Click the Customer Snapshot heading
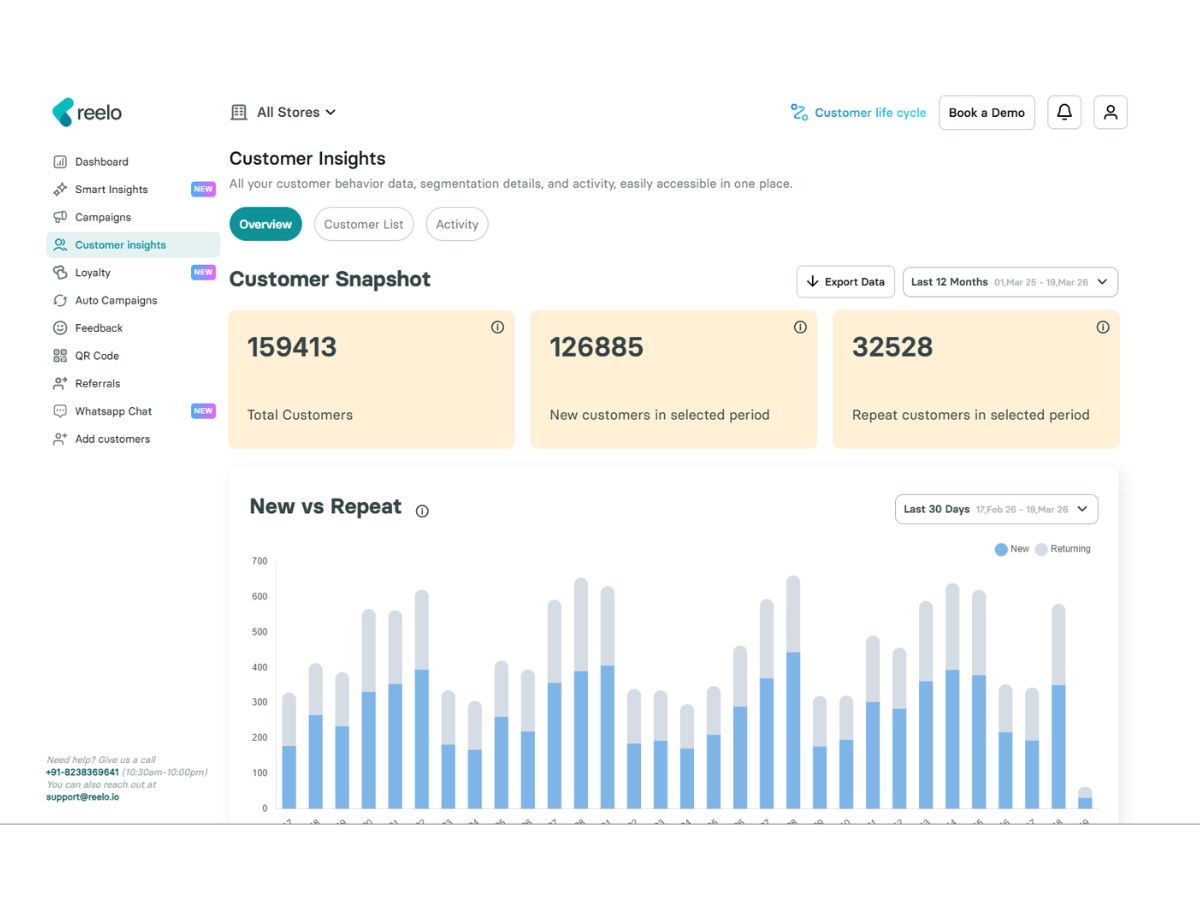This screenshot has height=900, width=1200. click(330, 279)
